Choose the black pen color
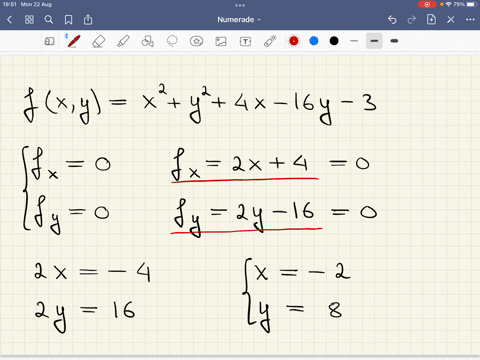 (334, 41)
